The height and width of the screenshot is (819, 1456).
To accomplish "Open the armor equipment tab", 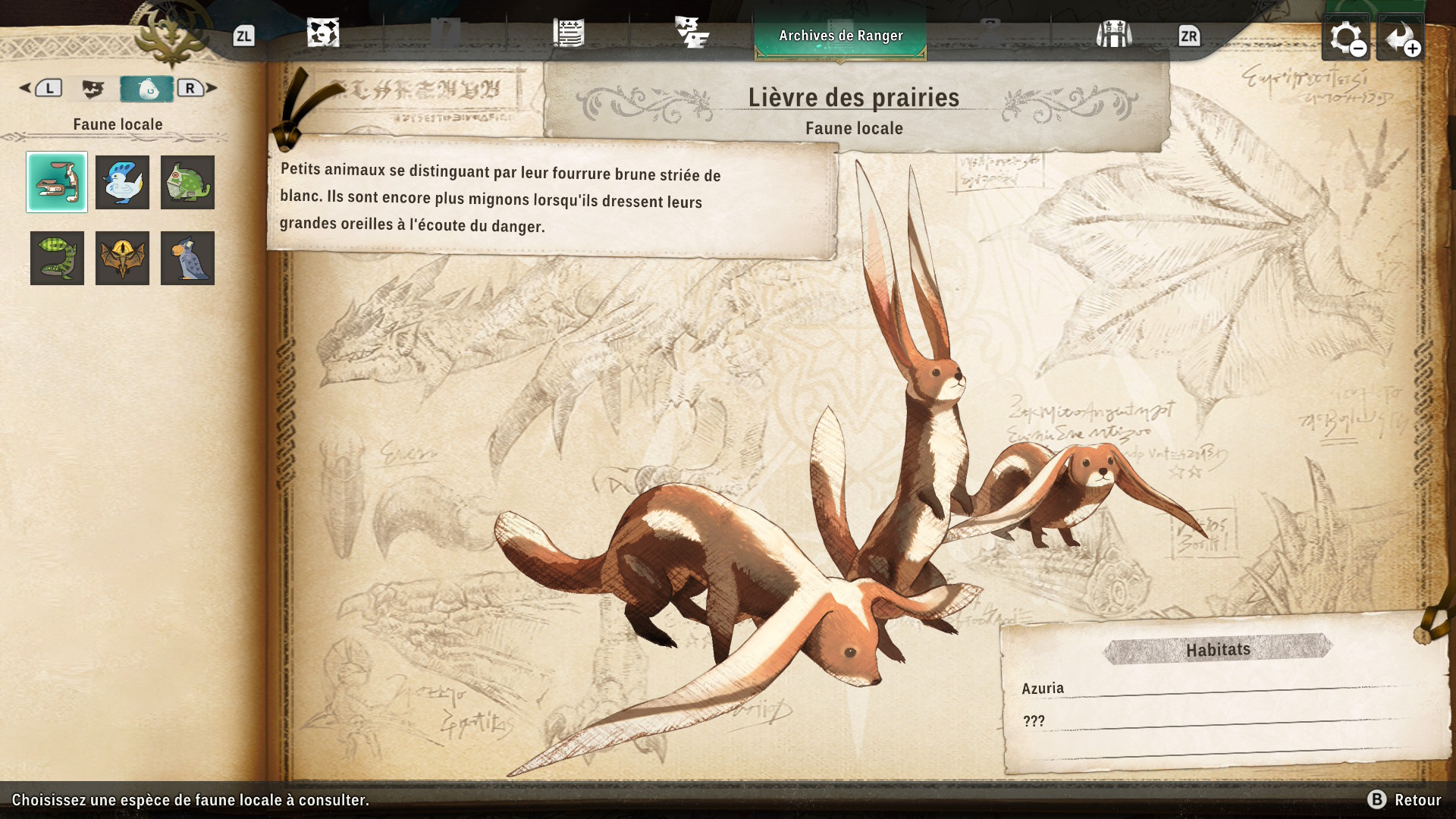I will [1113, 33].
